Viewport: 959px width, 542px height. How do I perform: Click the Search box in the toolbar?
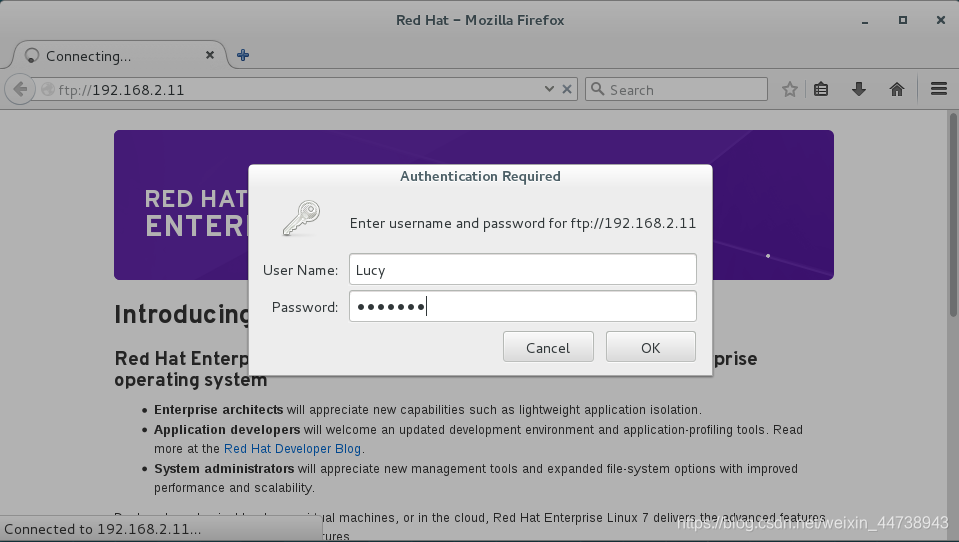[676, 89]
